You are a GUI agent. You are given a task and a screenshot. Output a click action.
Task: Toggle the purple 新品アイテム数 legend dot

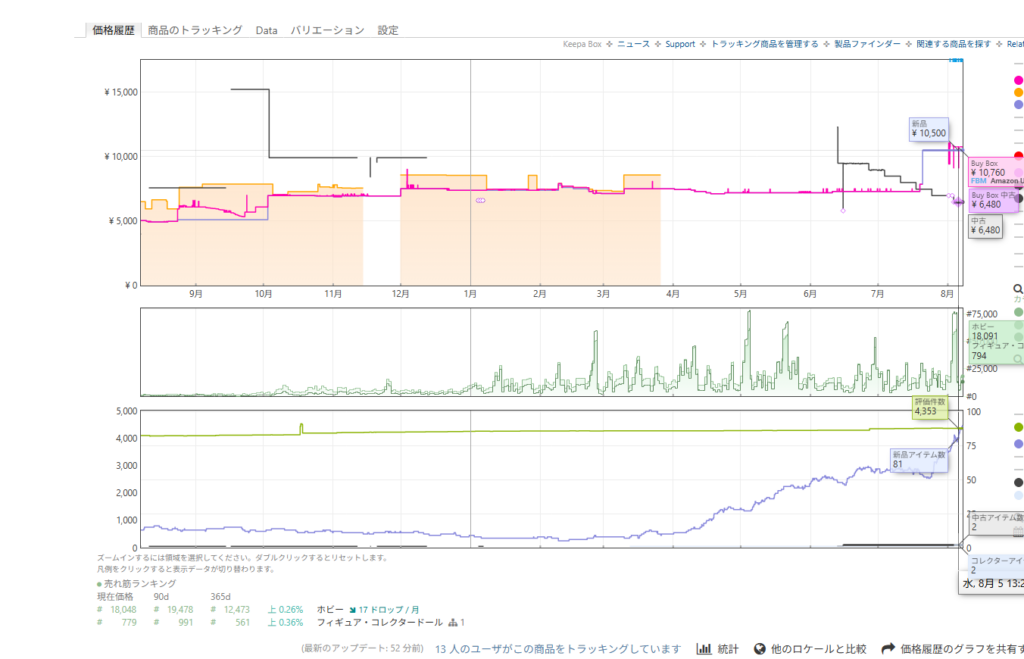pos(1018,444)
